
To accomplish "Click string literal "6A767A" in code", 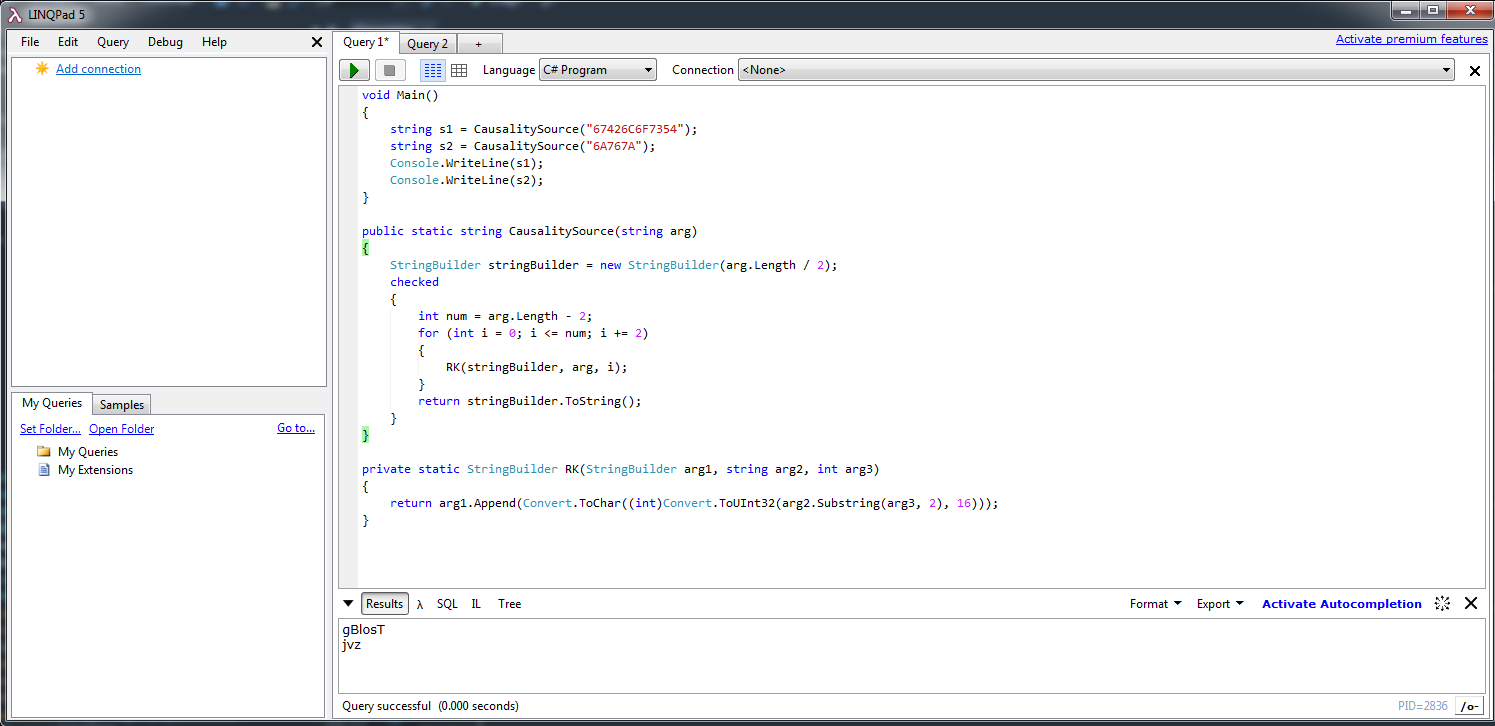I will tap(614, 146).
